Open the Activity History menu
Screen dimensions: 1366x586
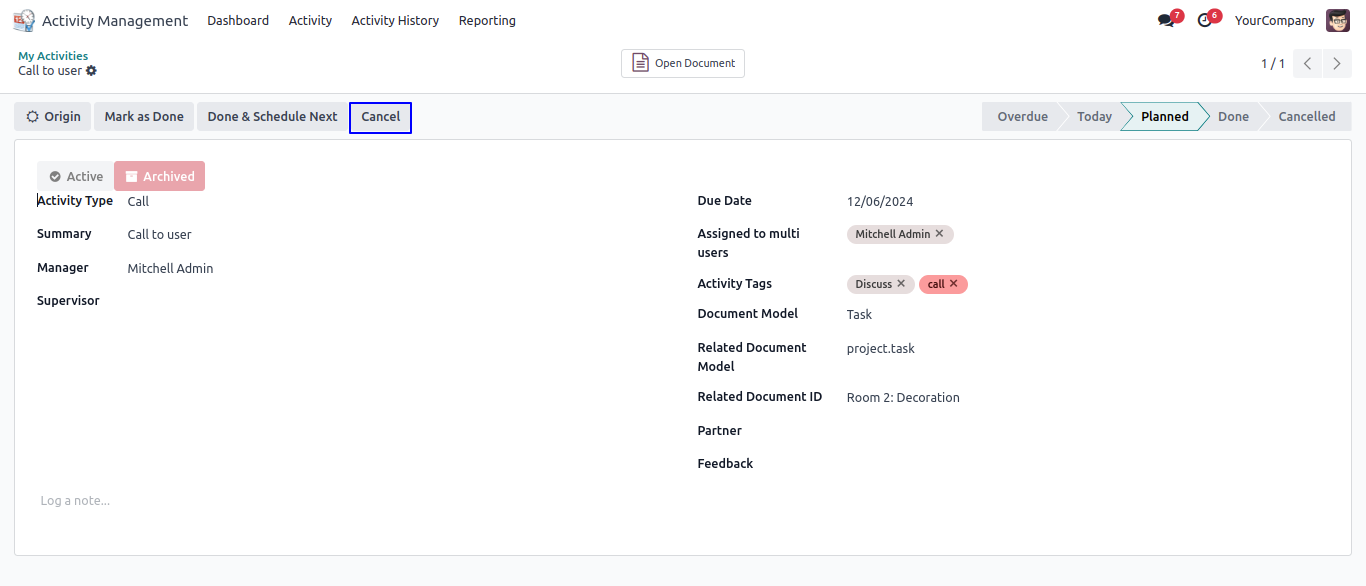(x=395, y=20)
